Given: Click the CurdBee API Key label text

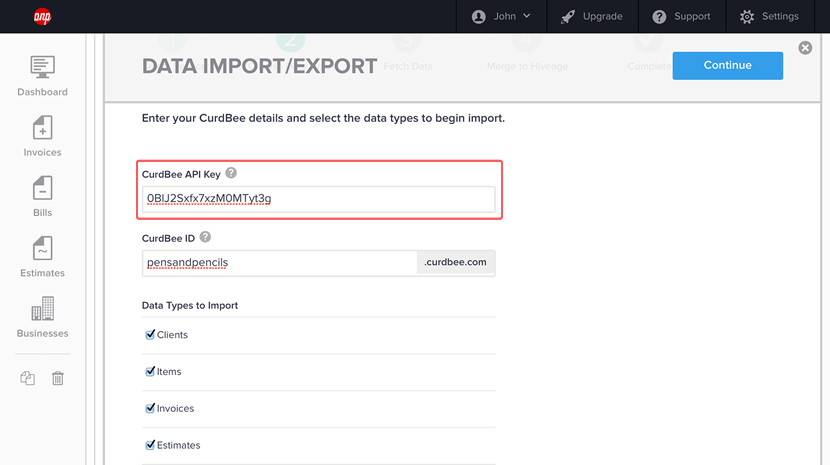Looking at the screenshot, I should pos(181,174).
